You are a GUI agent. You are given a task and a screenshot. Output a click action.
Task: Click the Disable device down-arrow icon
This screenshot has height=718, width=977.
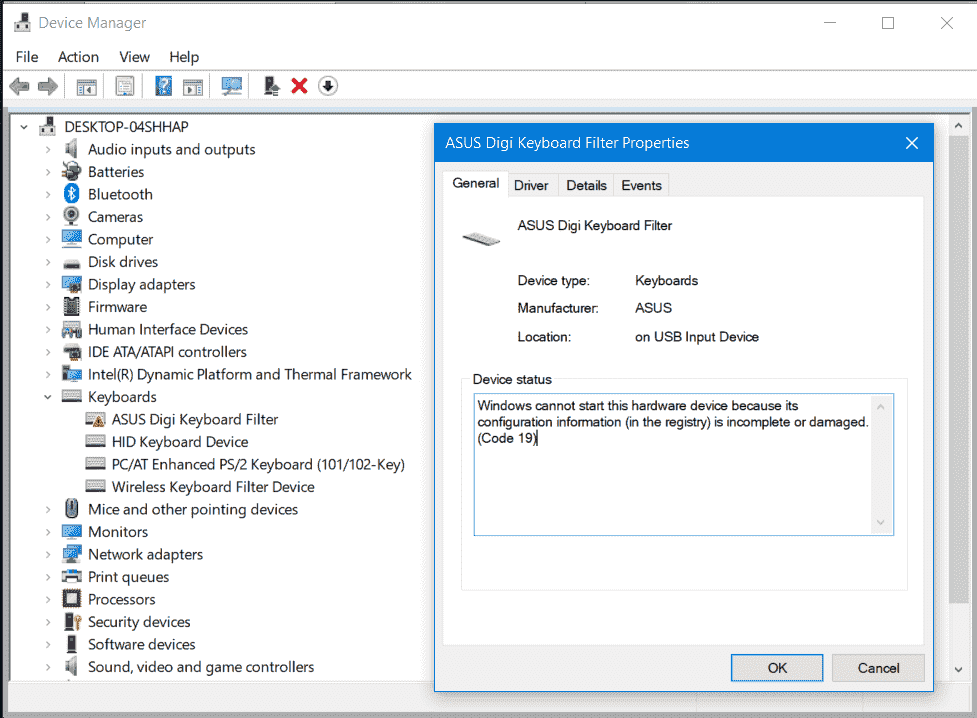pyautogui.click(x=328, y=86)
